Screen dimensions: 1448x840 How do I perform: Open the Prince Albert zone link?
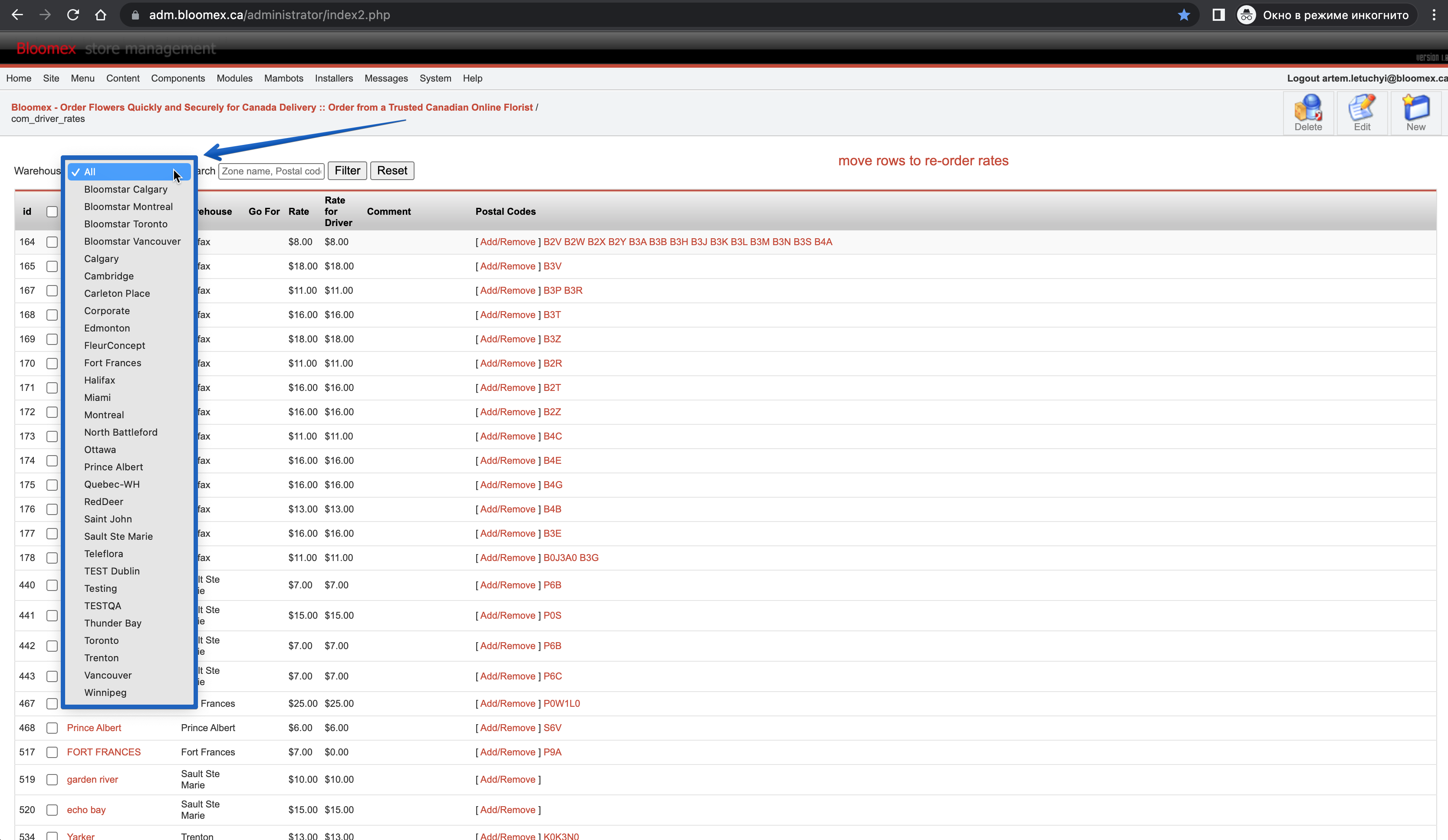[94, 728]
